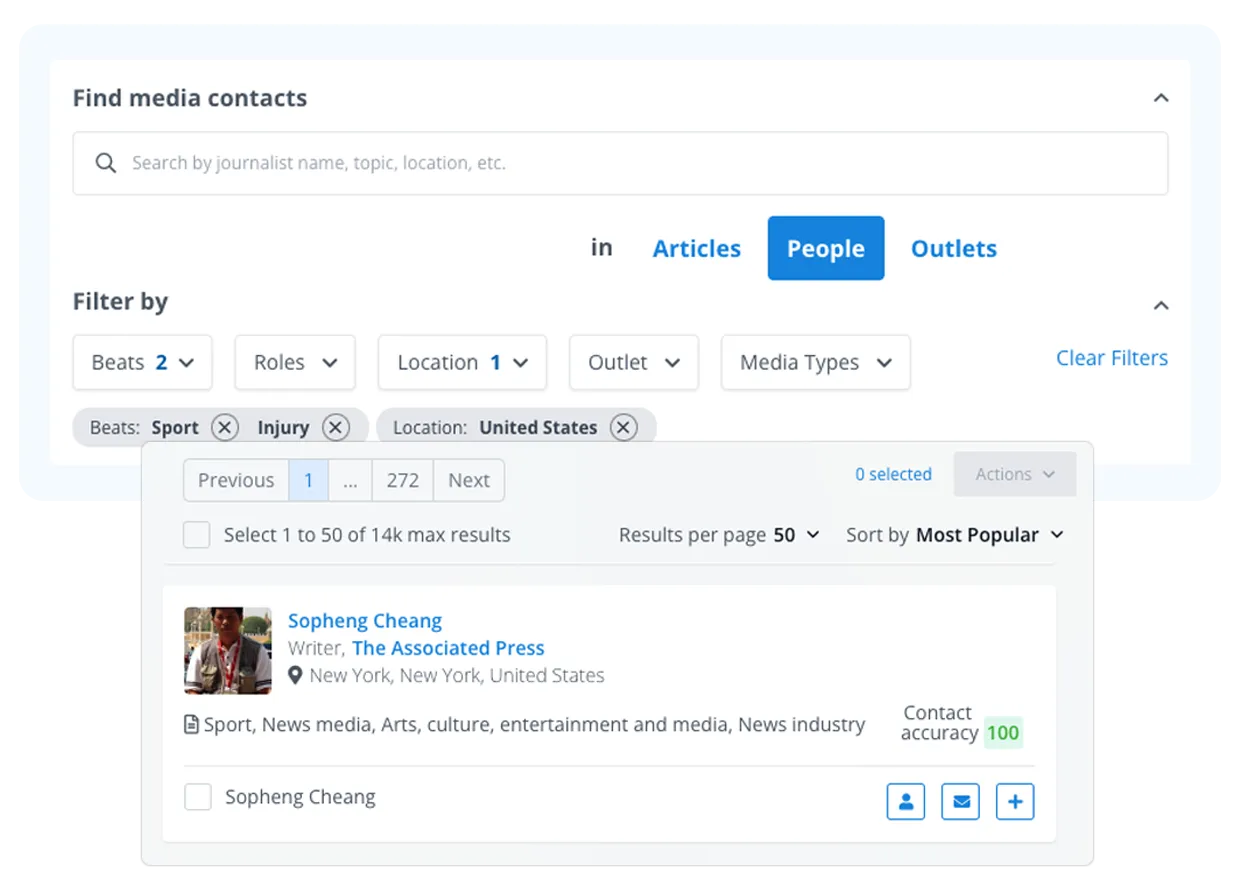This screenshot has height=888, width=1235.
Task: Click the plus add-to-list icon button
Action: click(x=1015, y=802)
